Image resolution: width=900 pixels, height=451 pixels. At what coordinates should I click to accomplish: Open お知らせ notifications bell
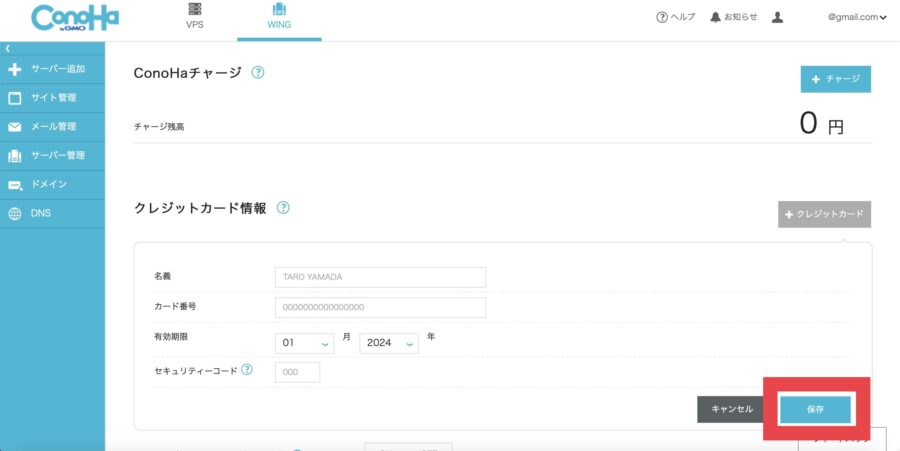pos(734,17)
